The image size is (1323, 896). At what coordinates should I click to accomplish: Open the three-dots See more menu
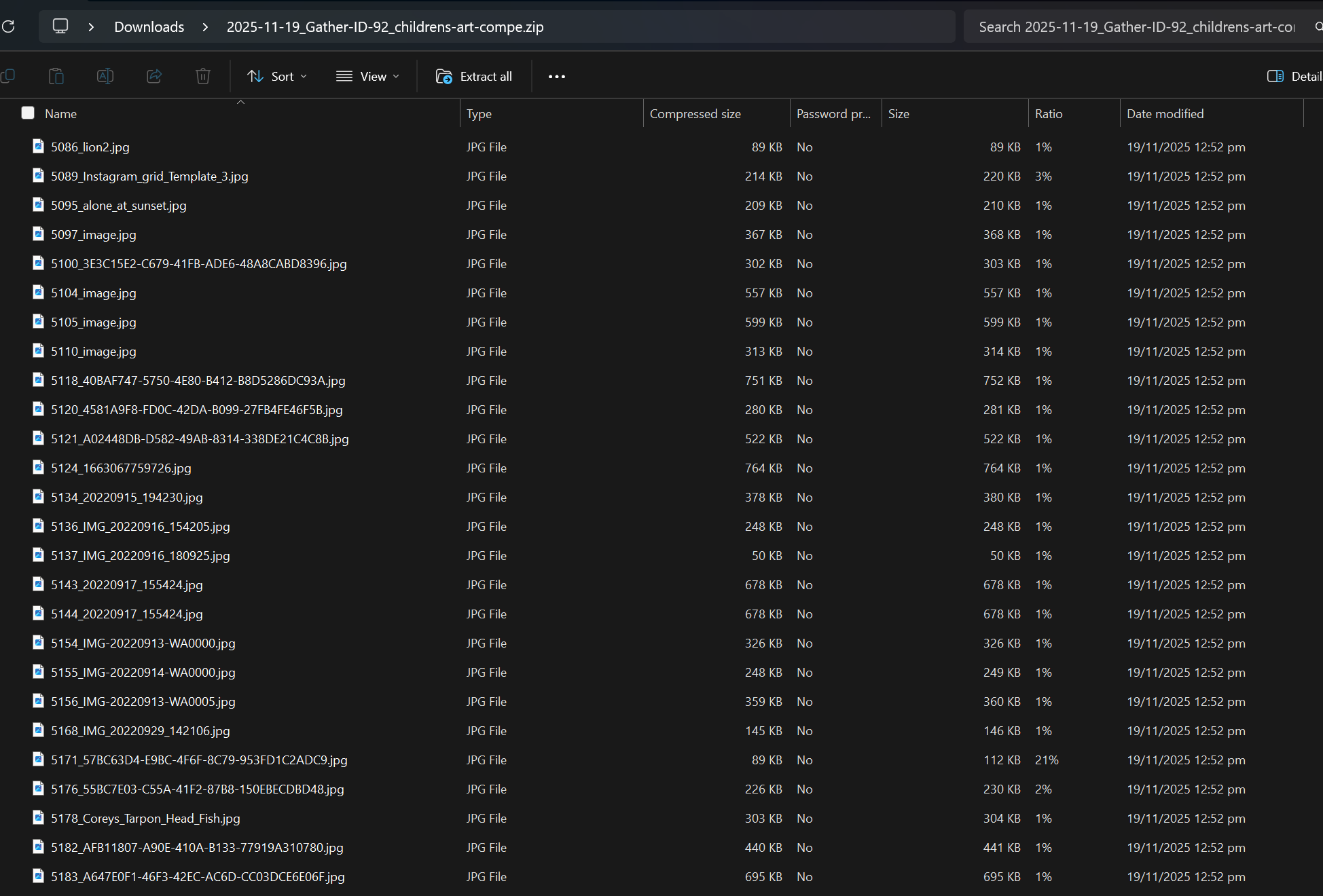pyautogui.click(x=557, y=76)
